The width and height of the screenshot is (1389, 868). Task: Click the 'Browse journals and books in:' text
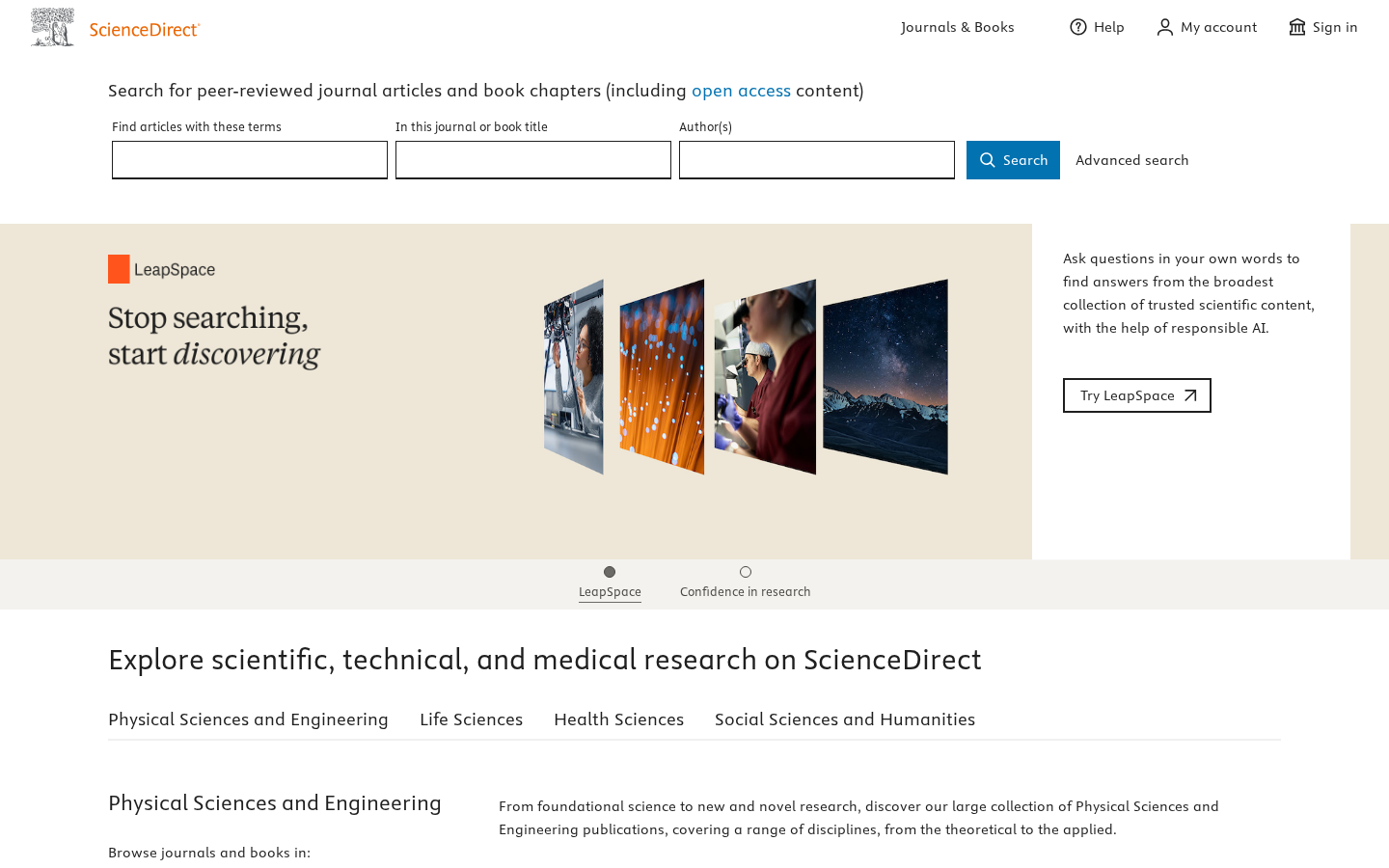point(209,853)
